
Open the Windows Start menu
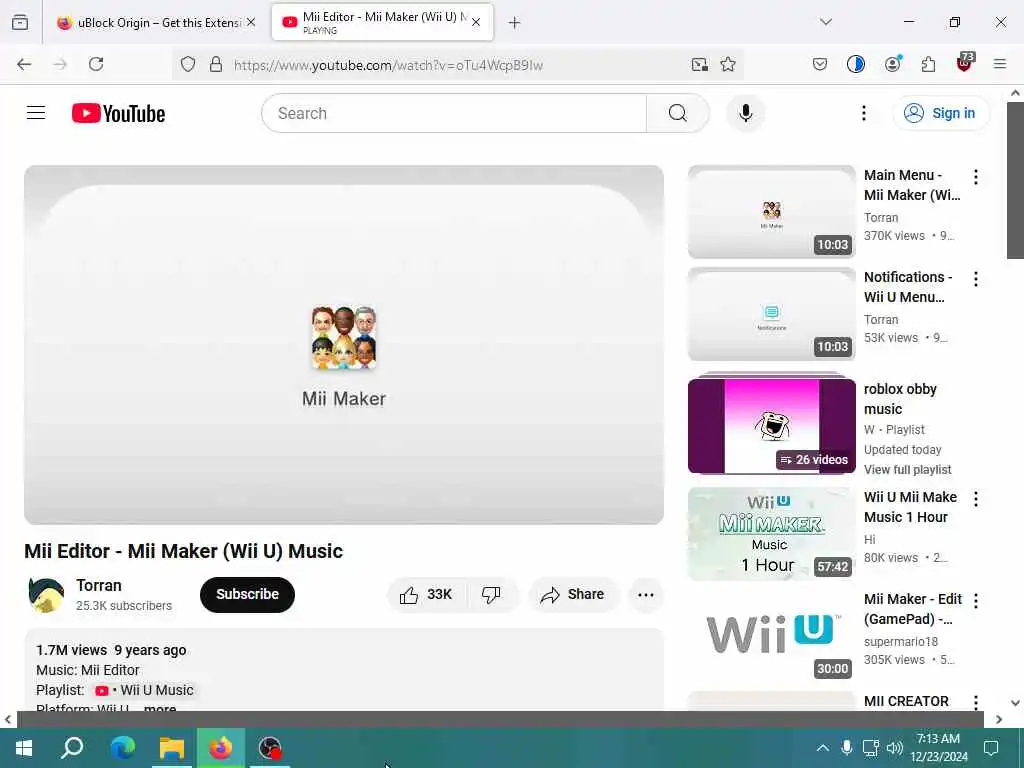[24, 748]
